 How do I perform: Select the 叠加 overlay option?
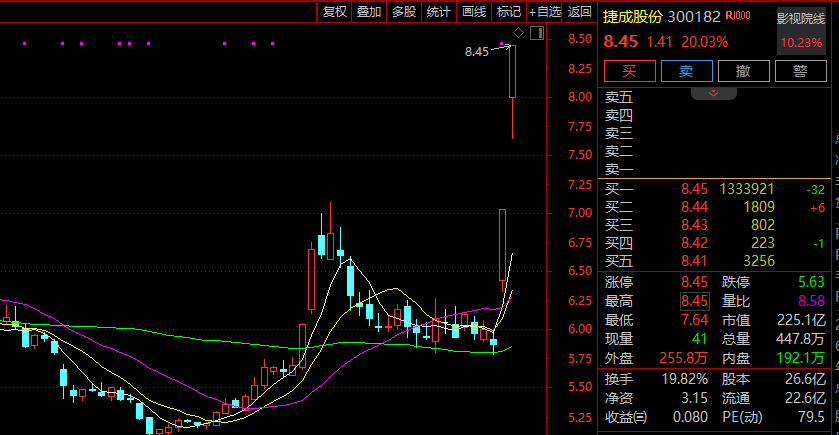pos(369,12)
